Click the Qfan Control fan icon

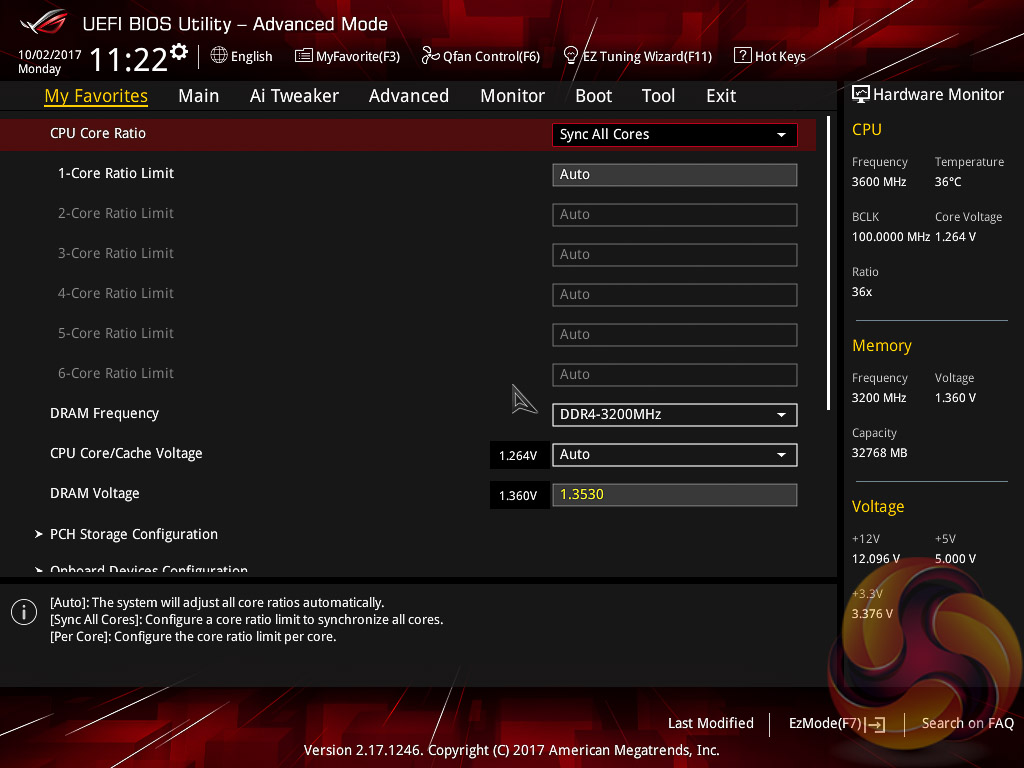coord(430,56)
